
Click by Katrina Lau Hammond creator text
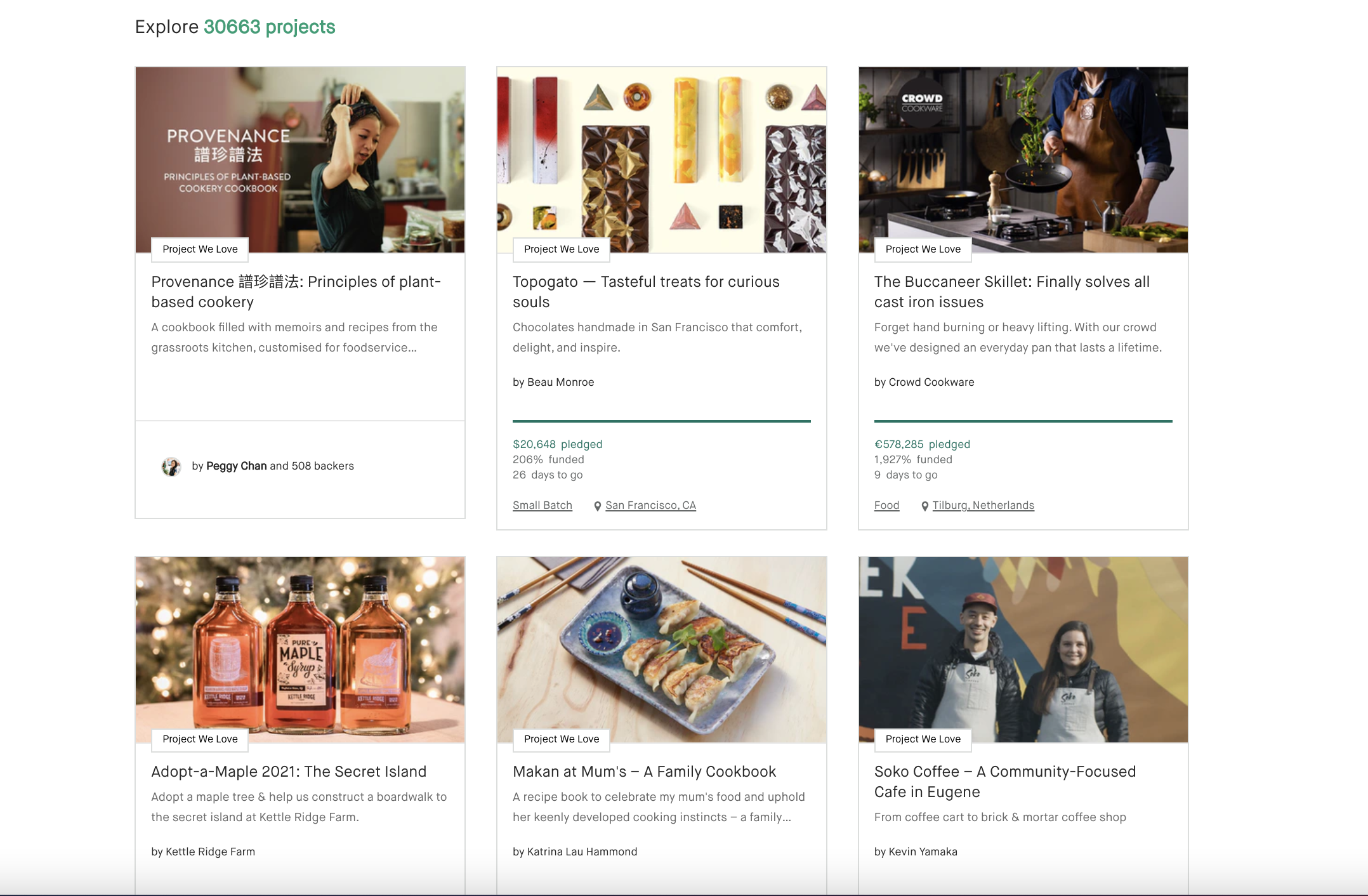tap(575, 852)
